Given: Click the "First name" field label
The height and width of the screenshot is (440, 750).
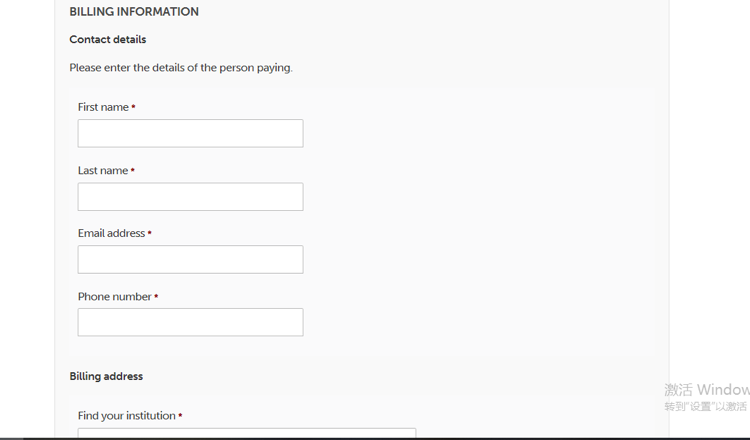Looking at the screenshot, I should [103, 107].
